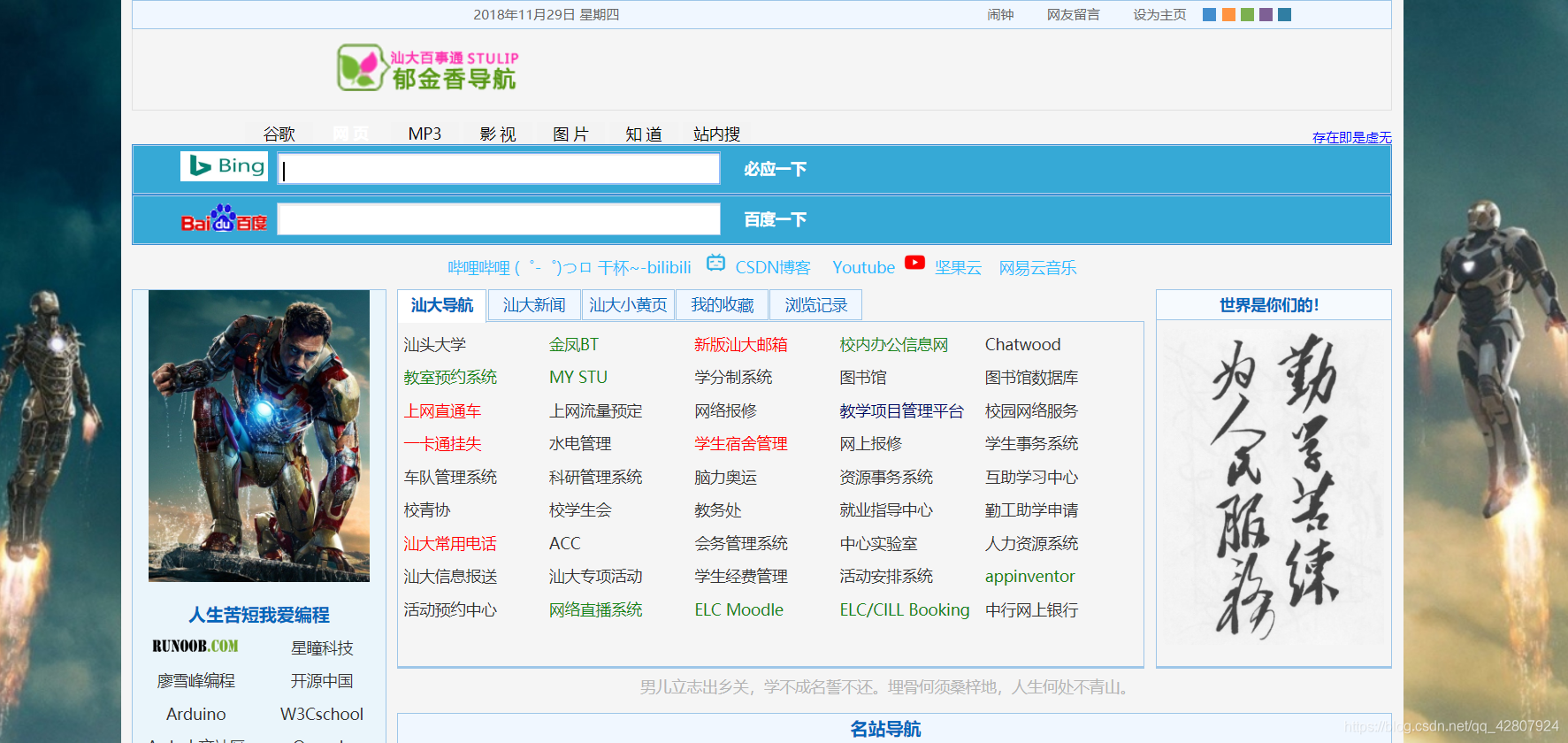The image size is (1568, 743).
Task: Focus the Bing search input field
Action: (499, 168)
